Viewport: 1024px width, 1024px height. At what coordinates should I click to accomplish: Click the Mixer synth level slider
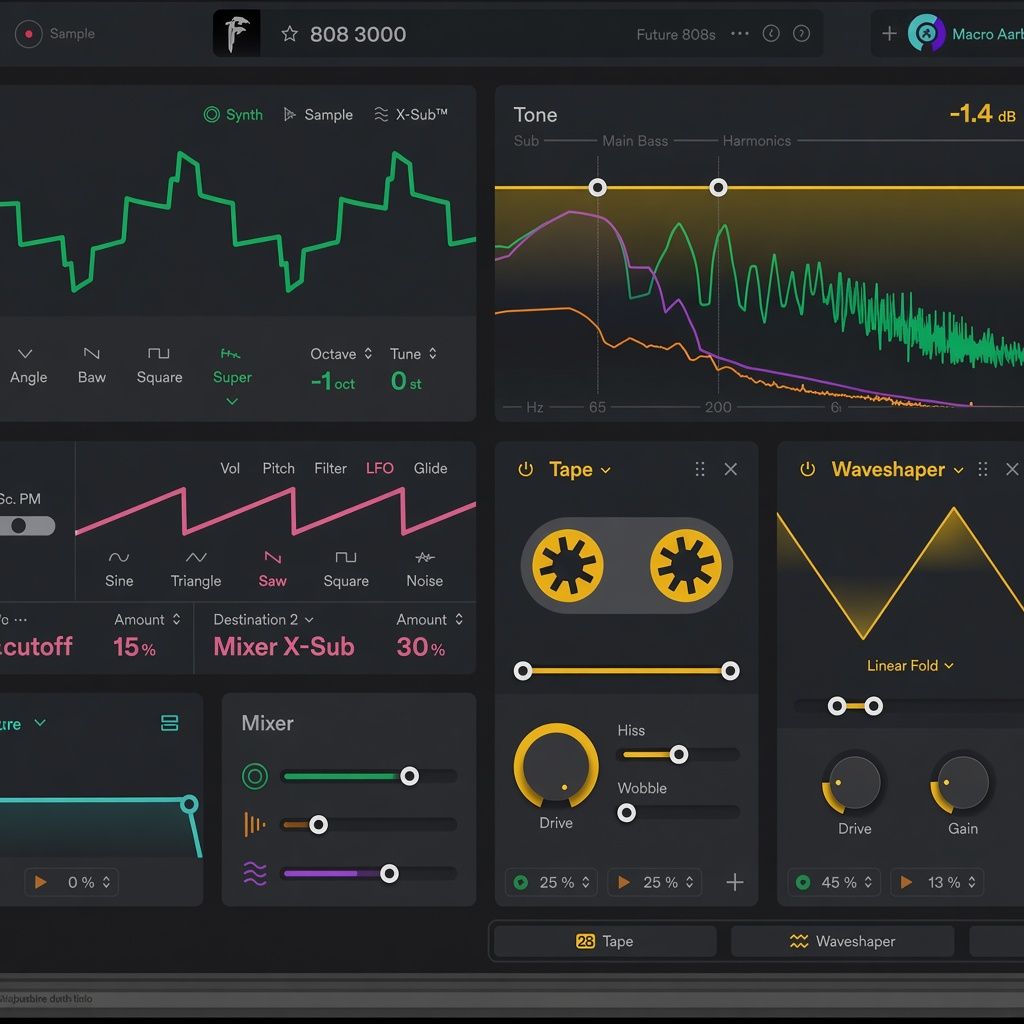[369, 776]
